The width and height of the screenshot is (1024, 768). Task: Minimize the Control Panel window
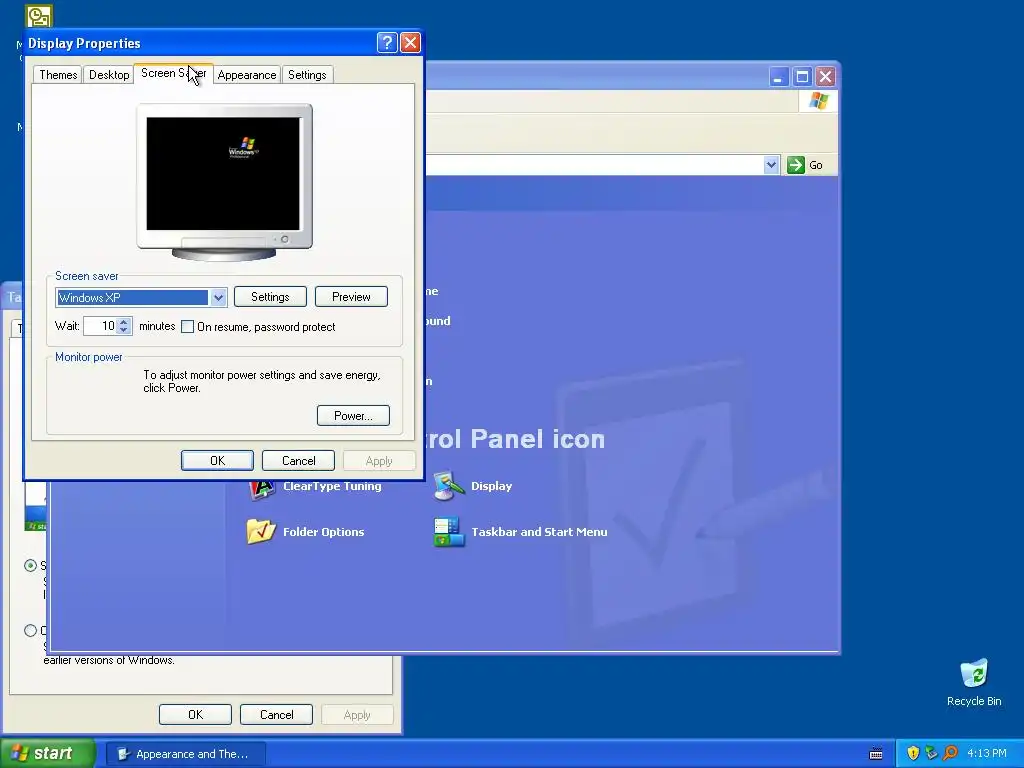tap(778, 77)
